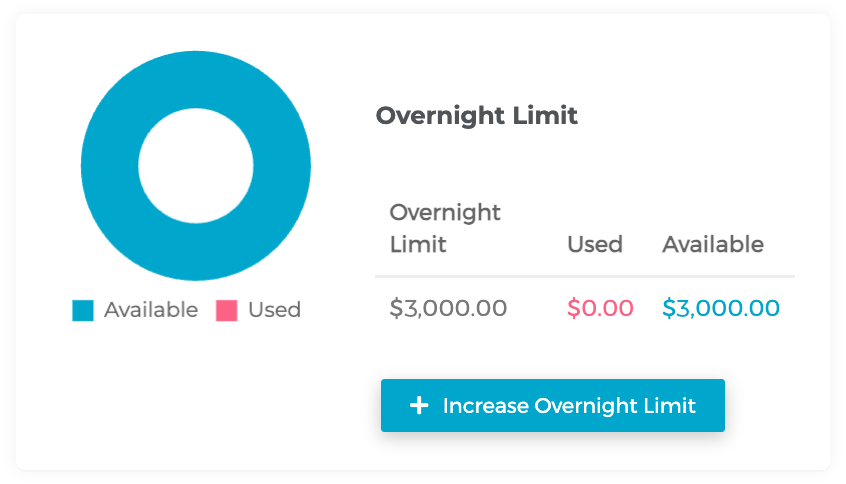Select the blue $3,000.00 available amount
The image size is (846, 484).
[721, 308]
